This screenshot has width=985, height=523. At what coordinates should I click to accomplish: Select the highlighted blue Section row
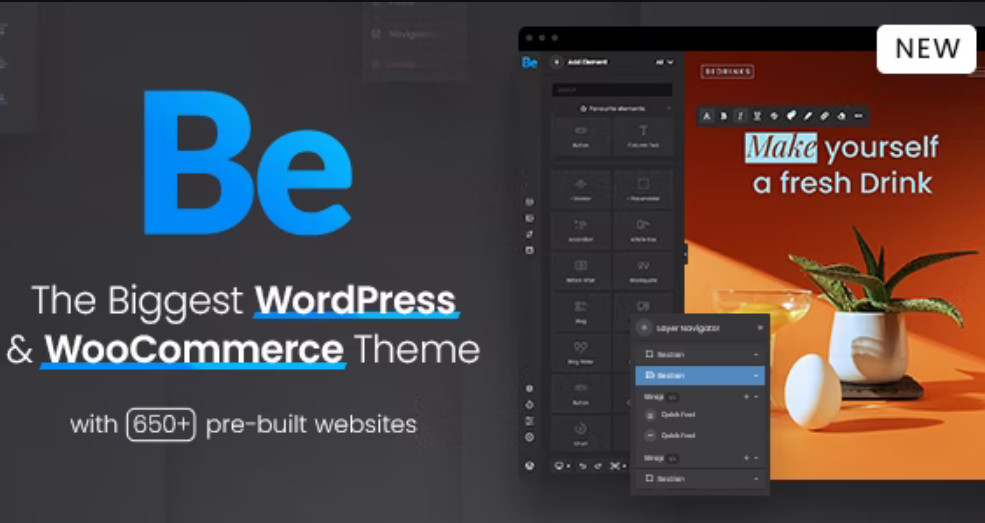tap(700, 375)
